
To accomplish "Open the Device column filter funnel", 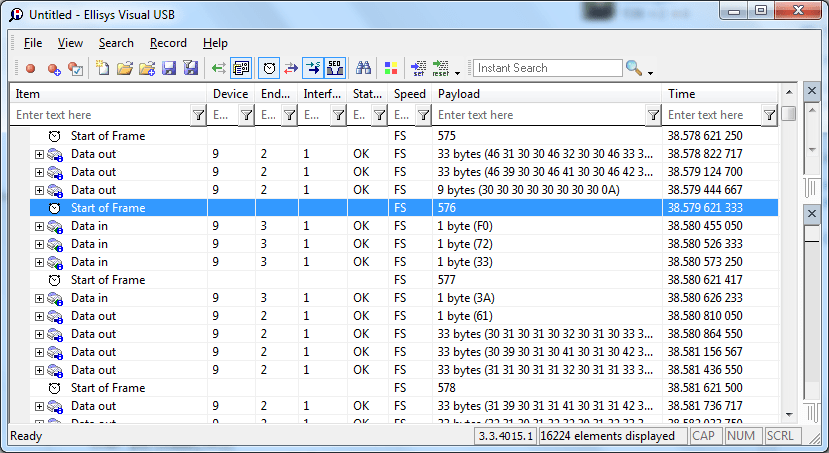I will (x=246, y=115).
